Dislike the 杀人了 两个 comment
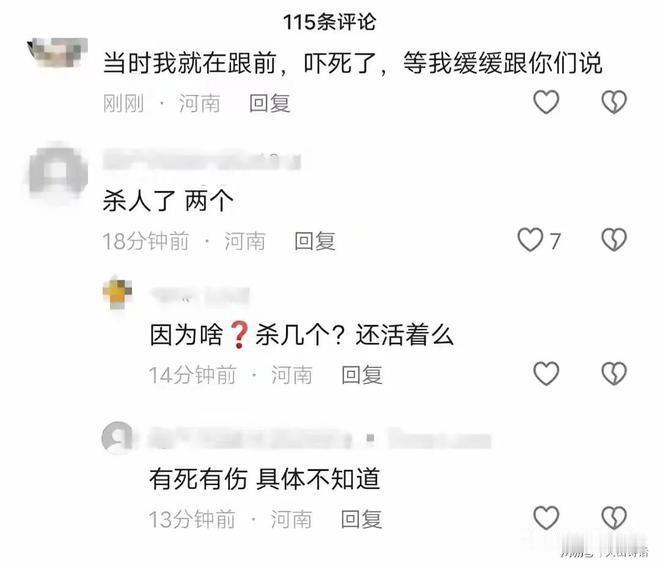 (614, 240)
